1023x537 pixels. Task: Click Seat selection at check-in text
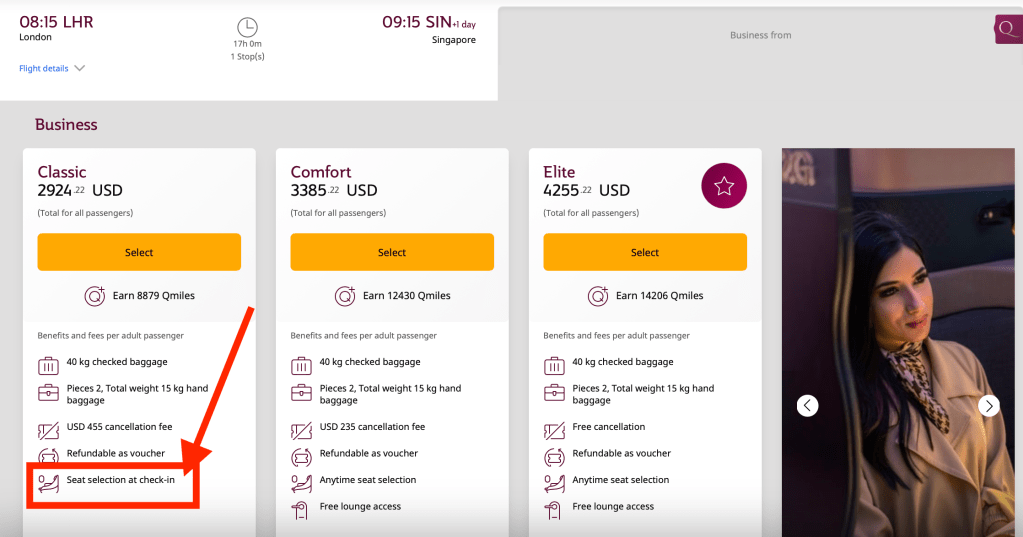(121, 481)
